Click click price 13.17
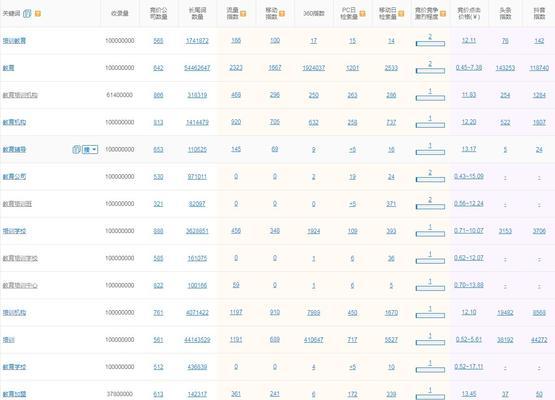Viewport: 555px width, 400px height. [x=469, y=149]
